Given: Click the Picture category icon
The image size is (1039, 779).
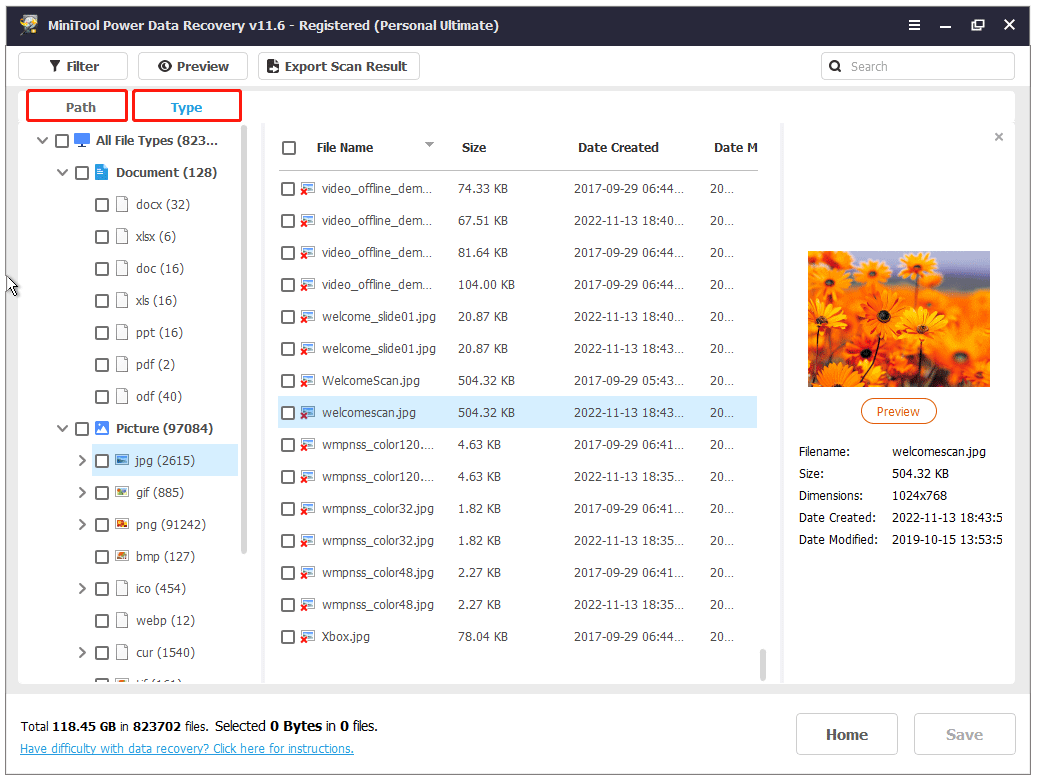Looking at the screenshot, I should [x=101, y=428].
